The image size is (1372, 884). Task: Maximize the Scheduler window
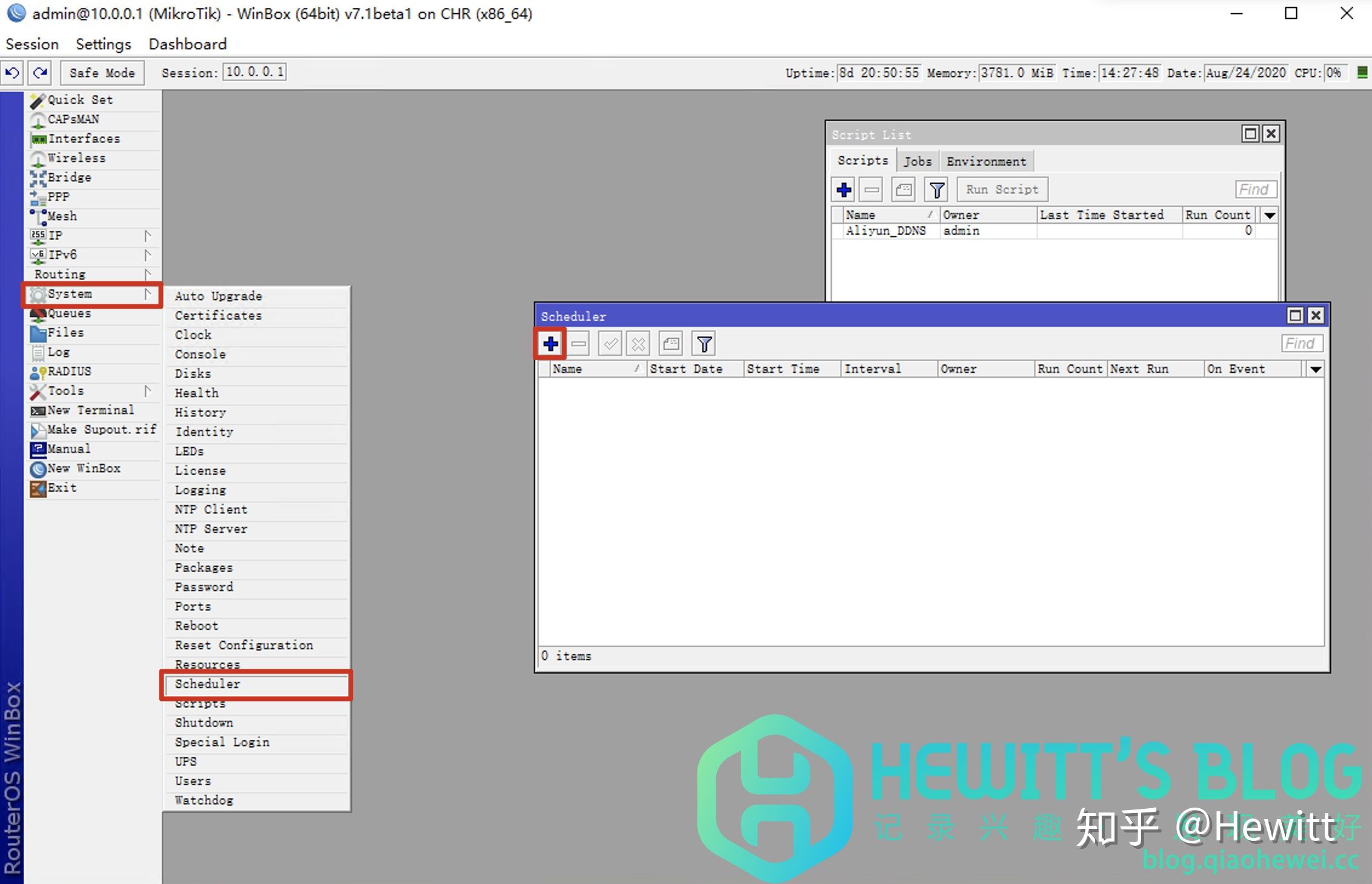point(1295,316)
